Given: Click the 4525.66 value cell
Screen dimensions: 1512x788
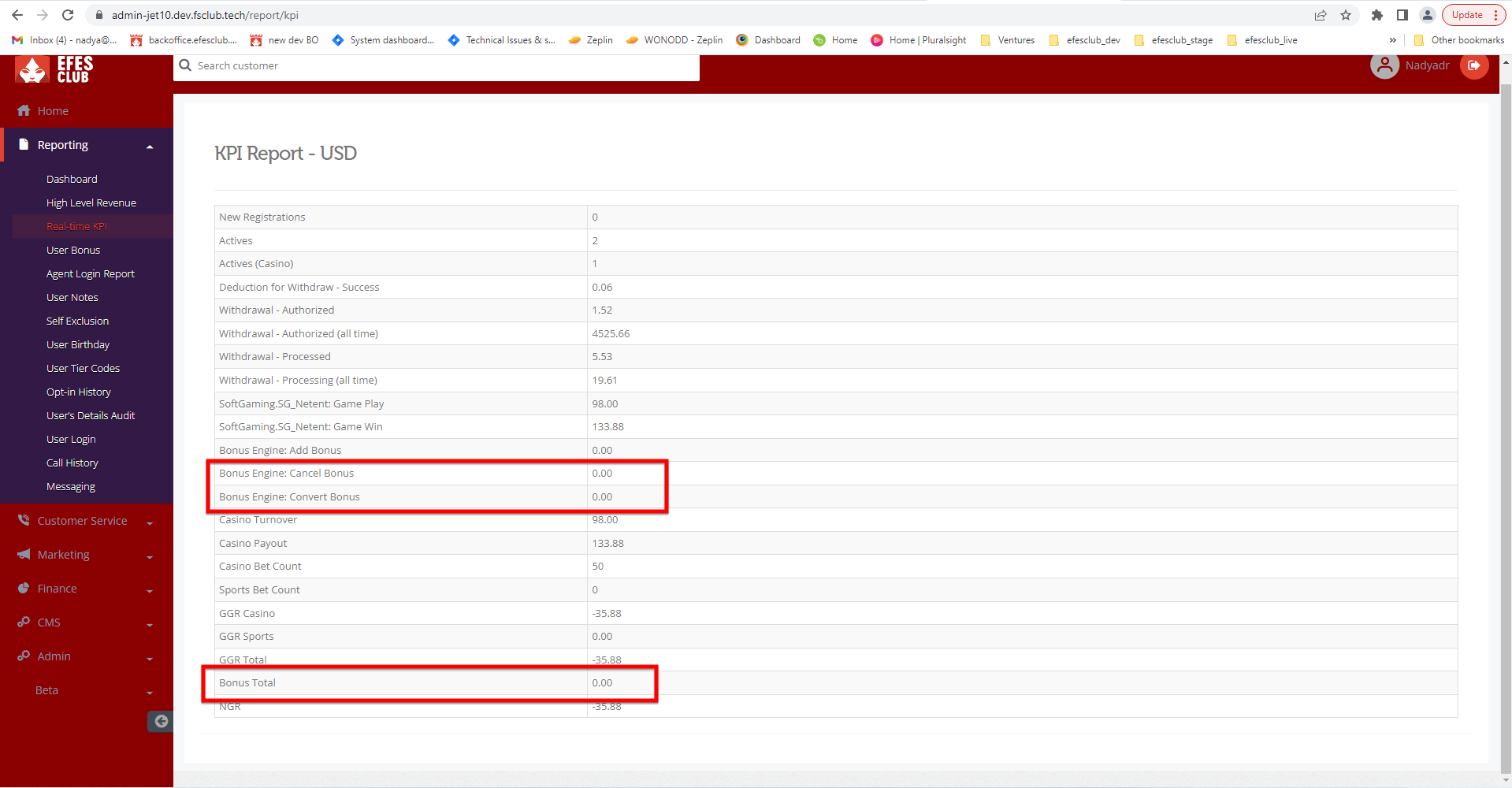Looking at the screenshot, I should (x=611, y=333).
